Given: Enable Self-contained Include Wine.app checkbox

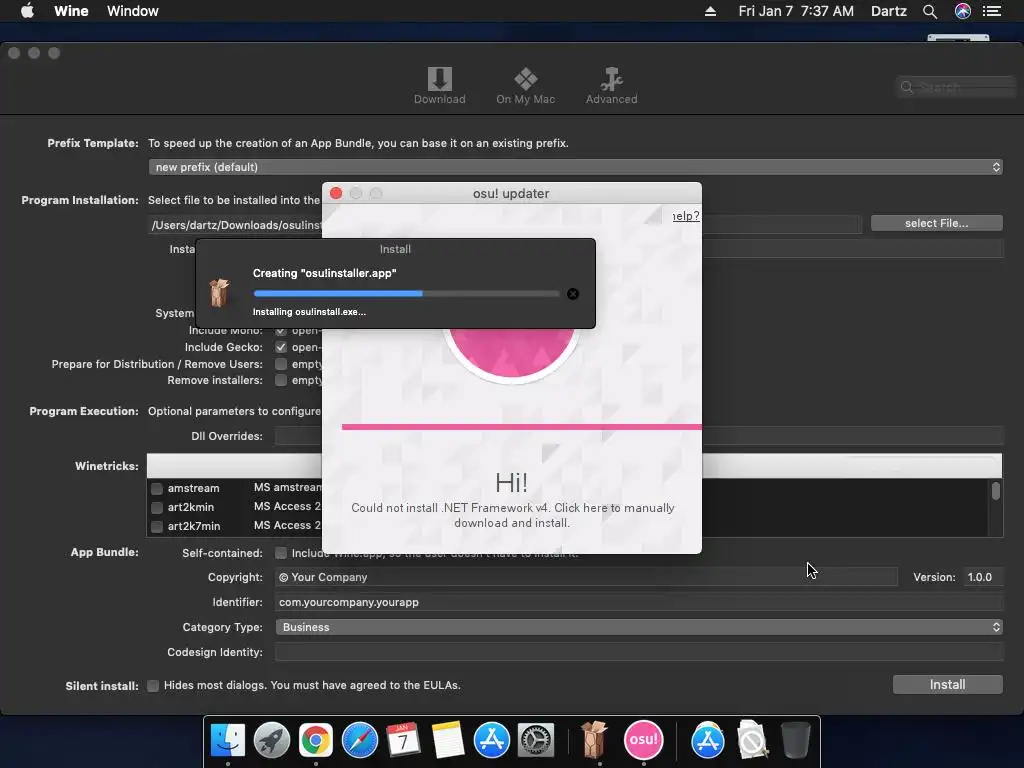Looking at the screenshot, I should point(281,553).
